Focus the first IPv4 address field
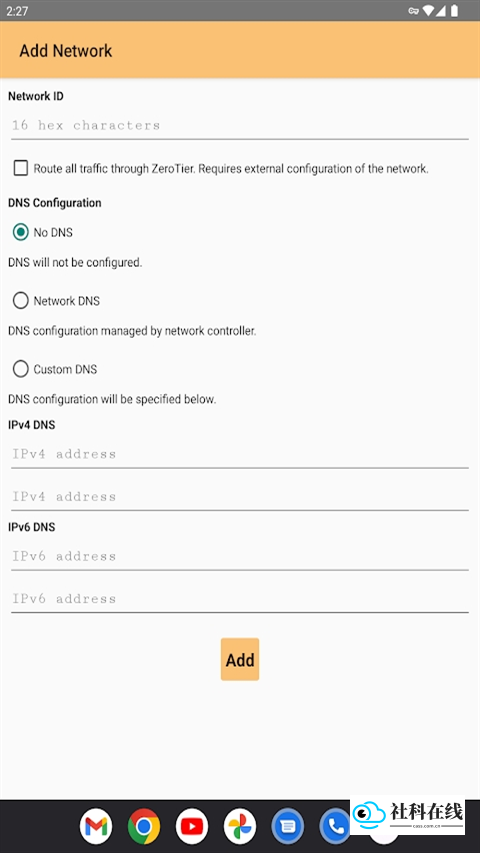 pyautogui.click(x=239, y=454)
